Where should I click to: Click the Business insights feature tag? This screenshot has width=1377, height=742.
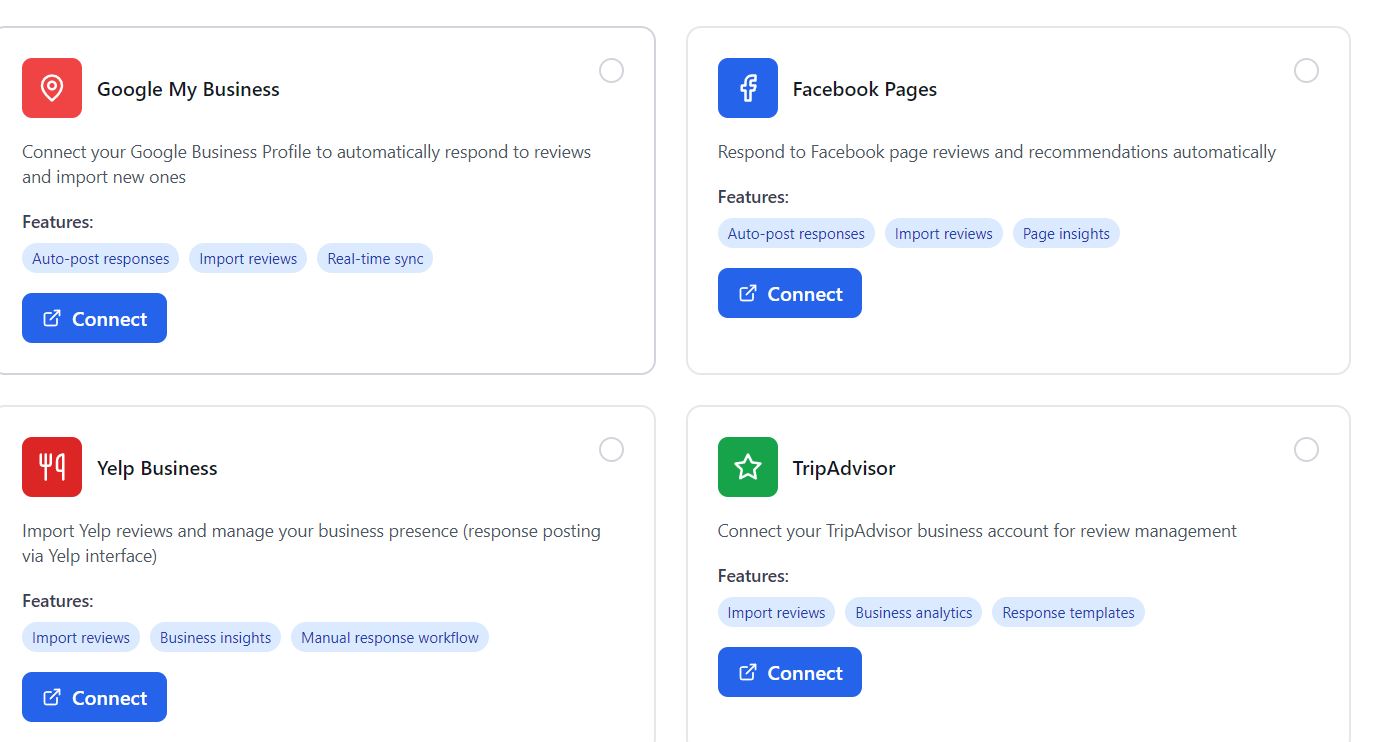tap(215, 637)
